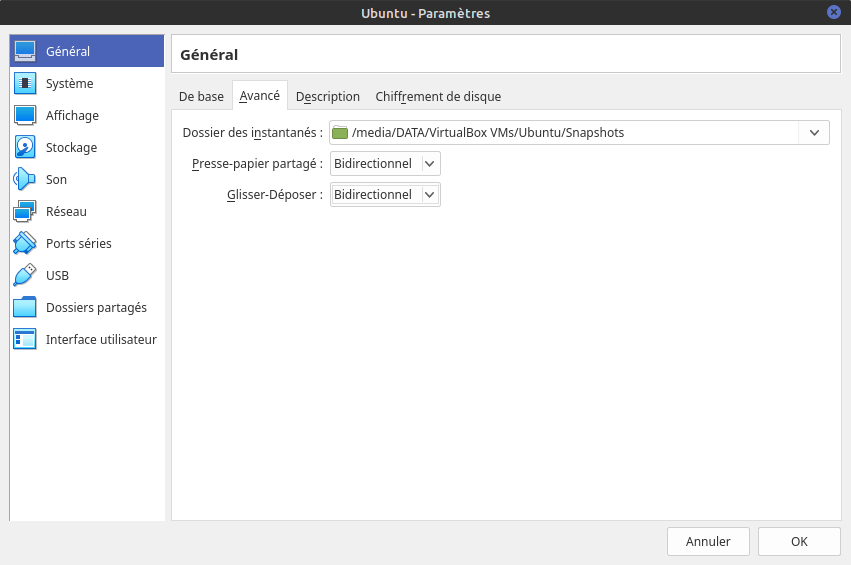Select the Avancé tab
Viewport: 851px width, 565px height.
pyautogui.click(x=259, y=96)
